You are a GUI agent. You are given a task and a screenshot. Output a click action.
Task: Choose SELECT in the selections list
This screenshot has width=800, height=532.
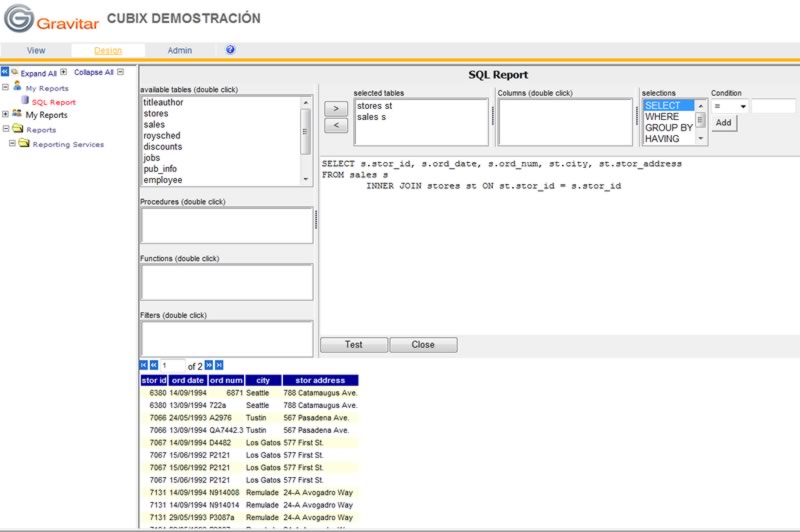coord(668,106)
